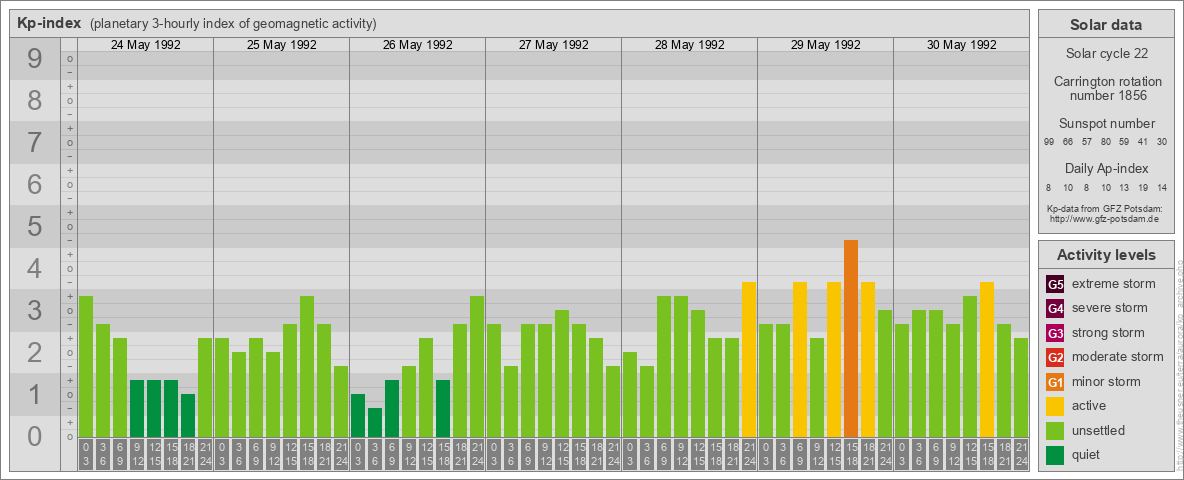The height and width of the screenshot is (480, 1184).
Task: Click the yellow 6-9 bar on 29 May
Action: point(800,359)
